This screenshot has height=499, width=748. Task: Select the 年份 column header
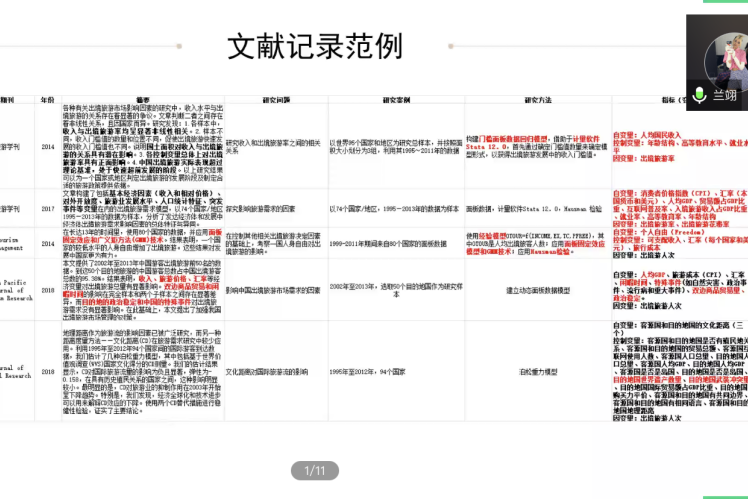click(x=47, y=100)
